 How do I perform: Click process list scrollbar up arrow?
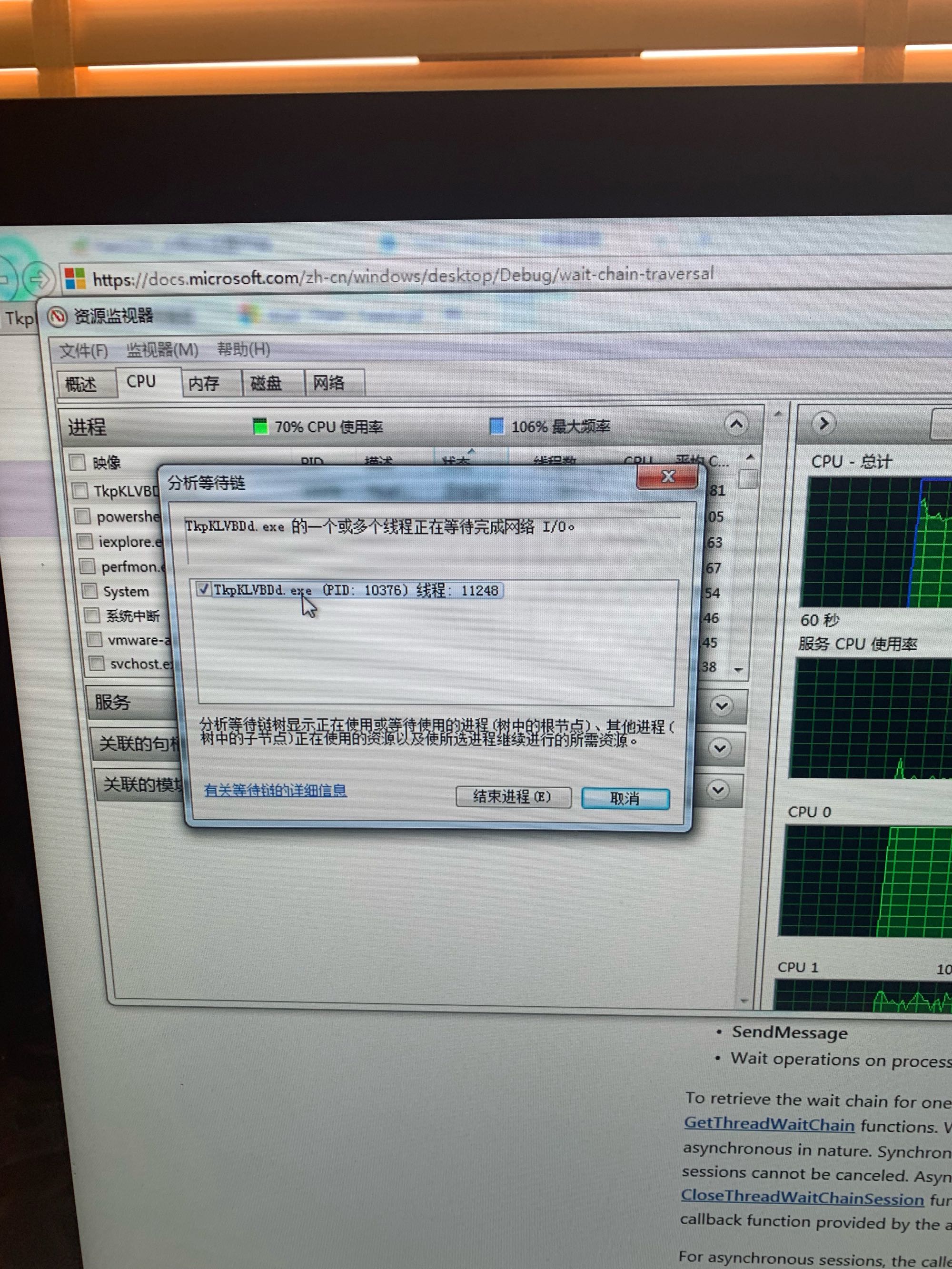pos(749,457)
